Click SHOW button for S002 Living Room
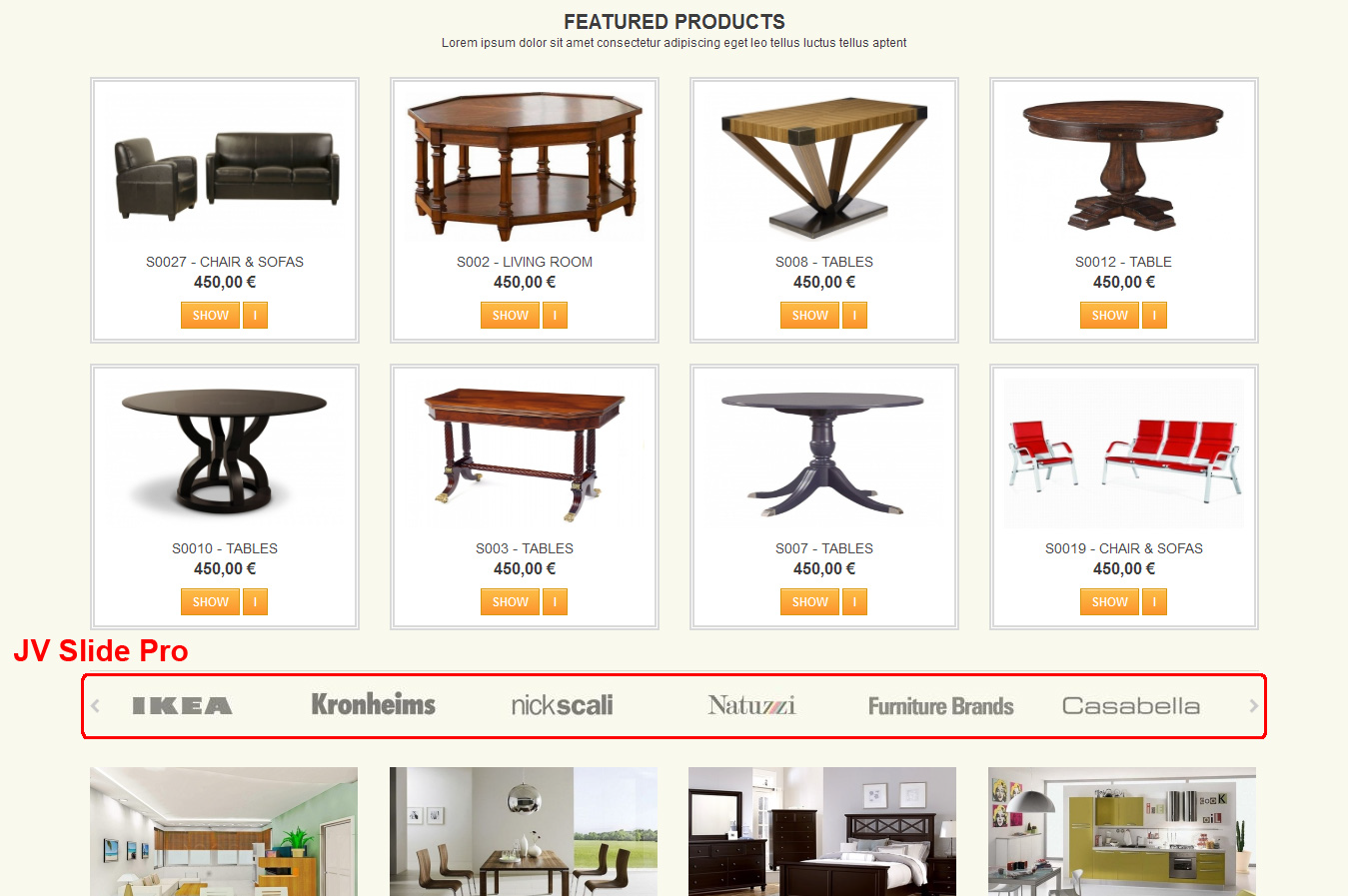Screen dimensions: 1348x896 510,316
